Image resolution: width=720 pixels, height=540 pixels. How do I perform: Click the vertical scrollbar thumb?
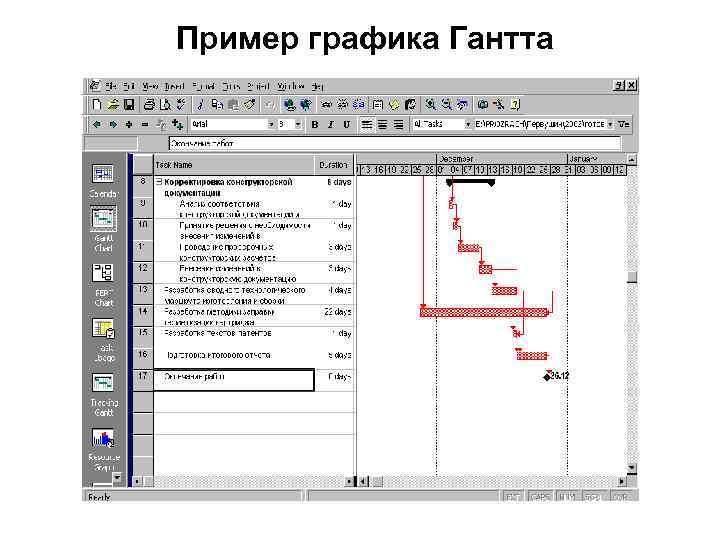tap(632, 277)
